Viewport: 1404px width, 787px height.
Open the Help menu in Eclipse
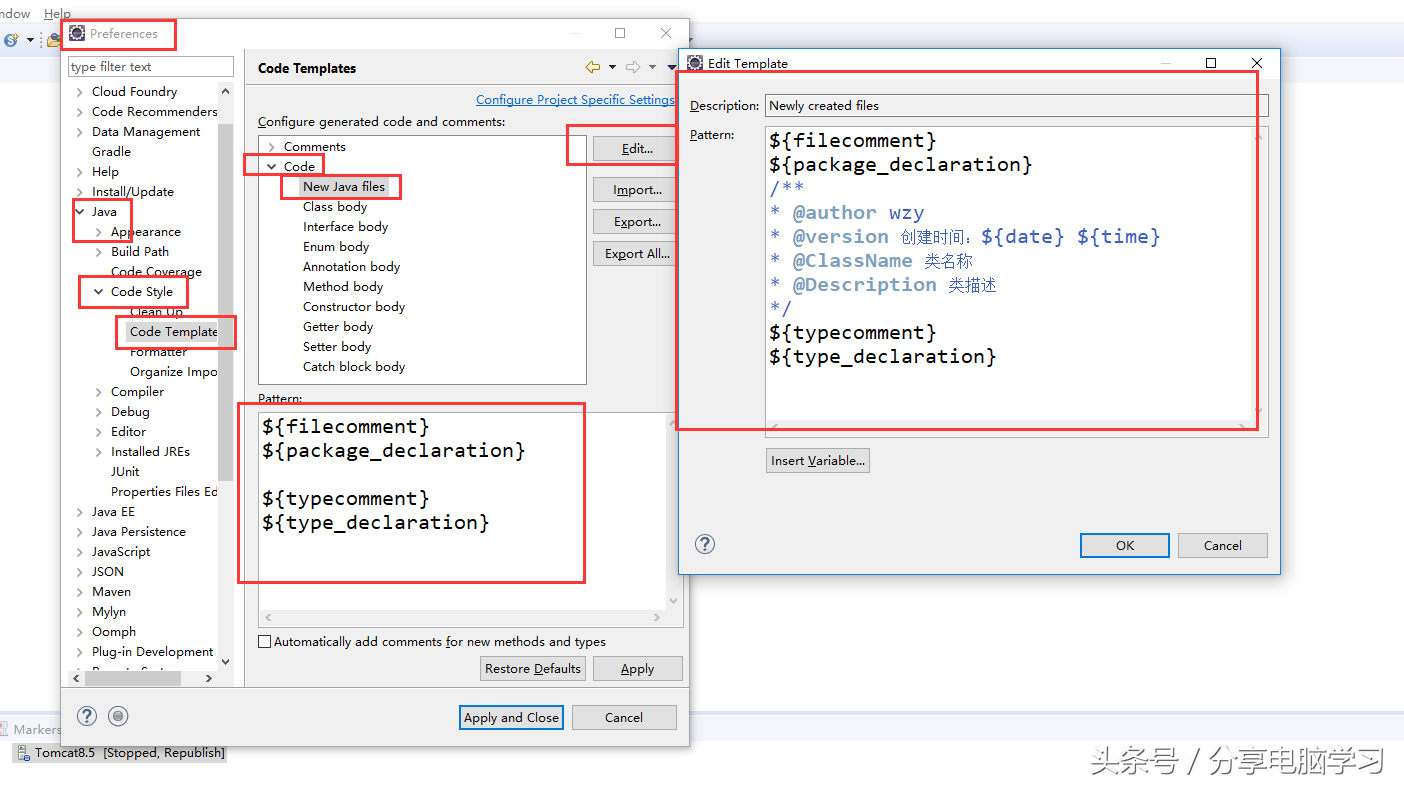pos(57,14)
